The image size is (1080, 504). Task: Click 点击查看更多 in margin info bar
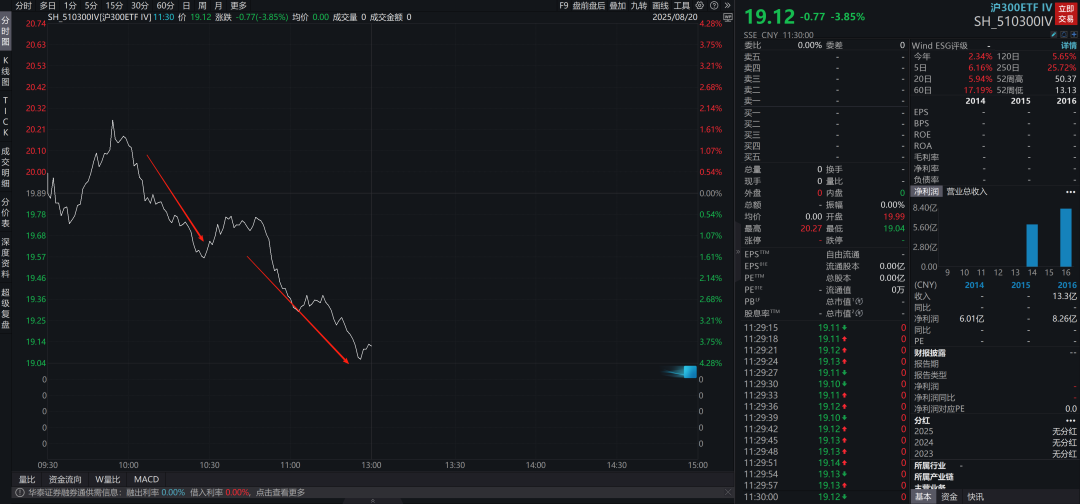280,492
